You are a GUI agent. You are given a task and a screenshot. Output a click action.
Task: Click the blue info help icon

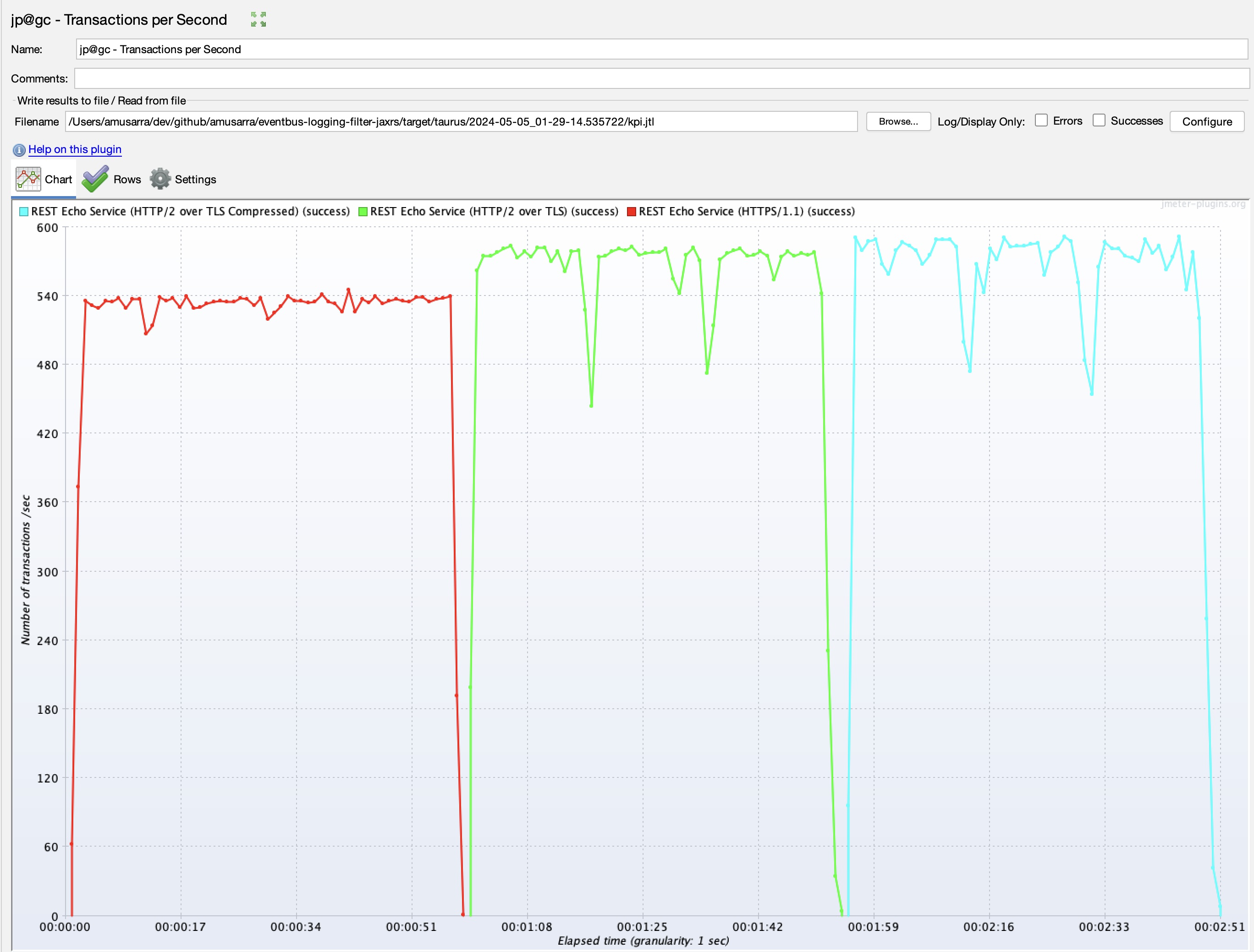coord(19,150)
